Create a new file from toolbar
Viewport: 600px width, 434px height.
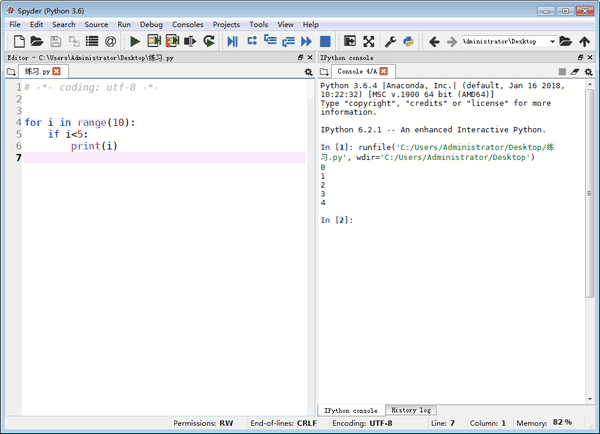[19, 41]
